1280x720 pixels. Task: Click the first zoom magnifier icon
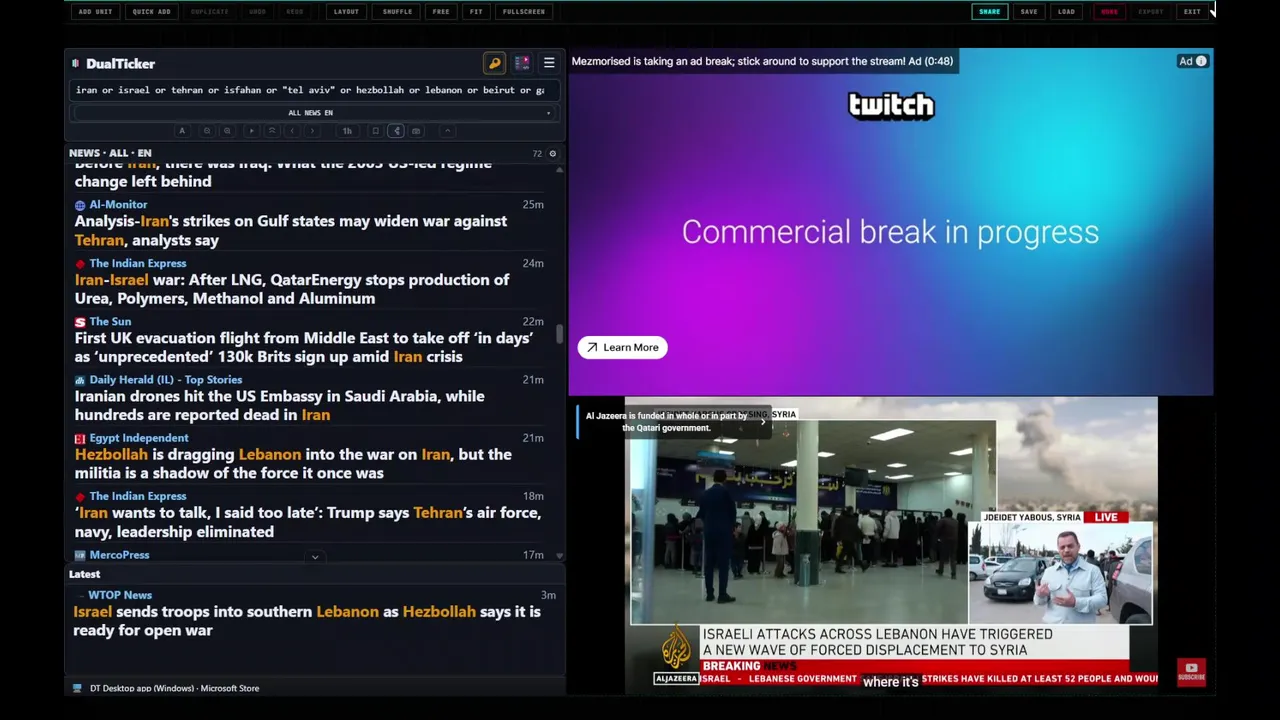tap(207, 131)
